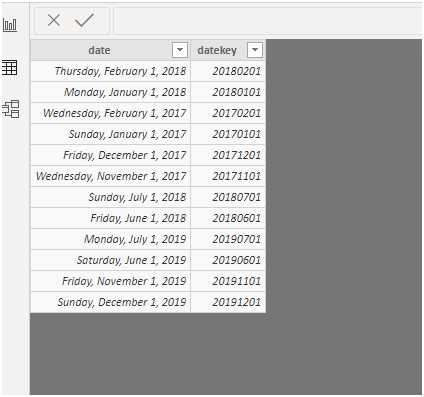Click inside the formula bar field
This screenshot has width=424, height=397.
(268, 21)
